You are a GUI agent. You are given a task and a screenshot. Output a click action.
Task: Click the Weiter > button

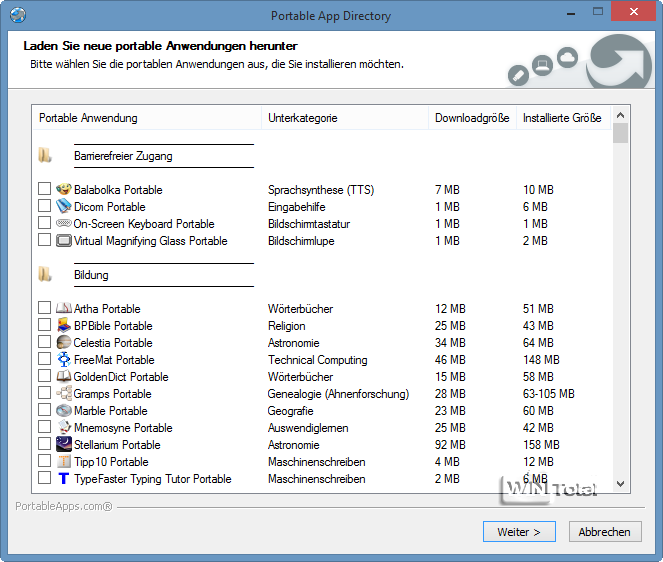[x=519, y=532]
